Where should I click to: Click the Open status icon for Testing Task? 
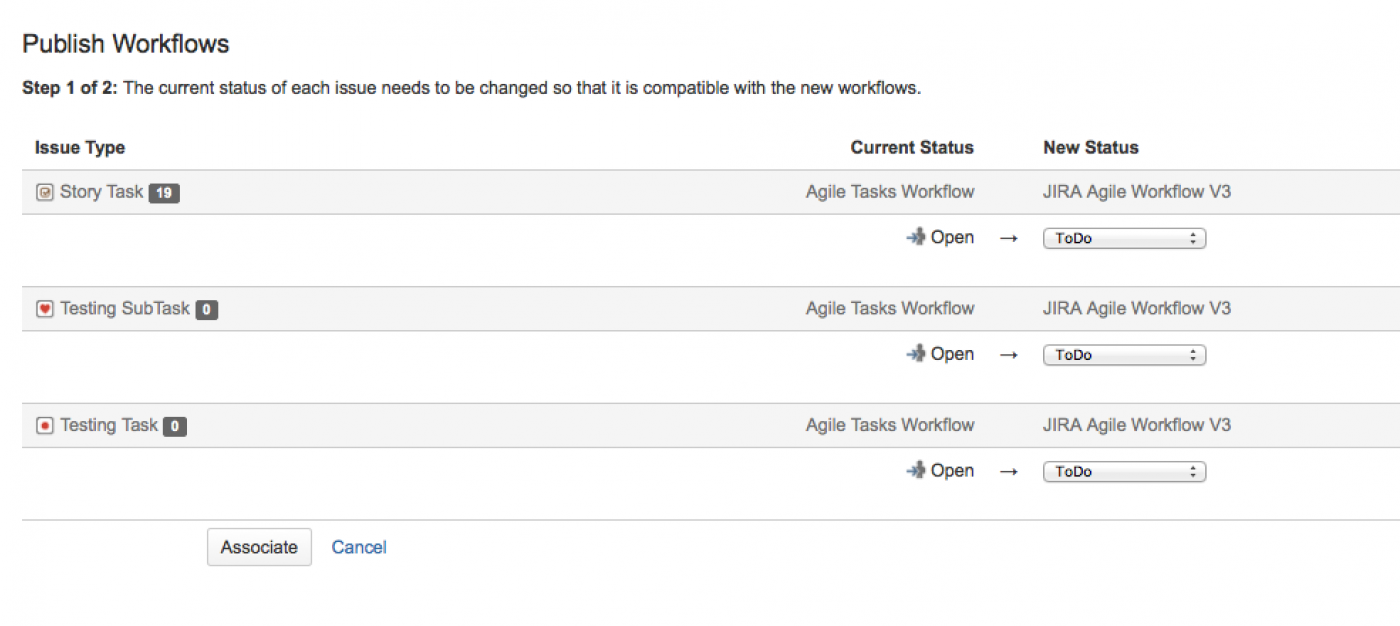coord(916,471)
